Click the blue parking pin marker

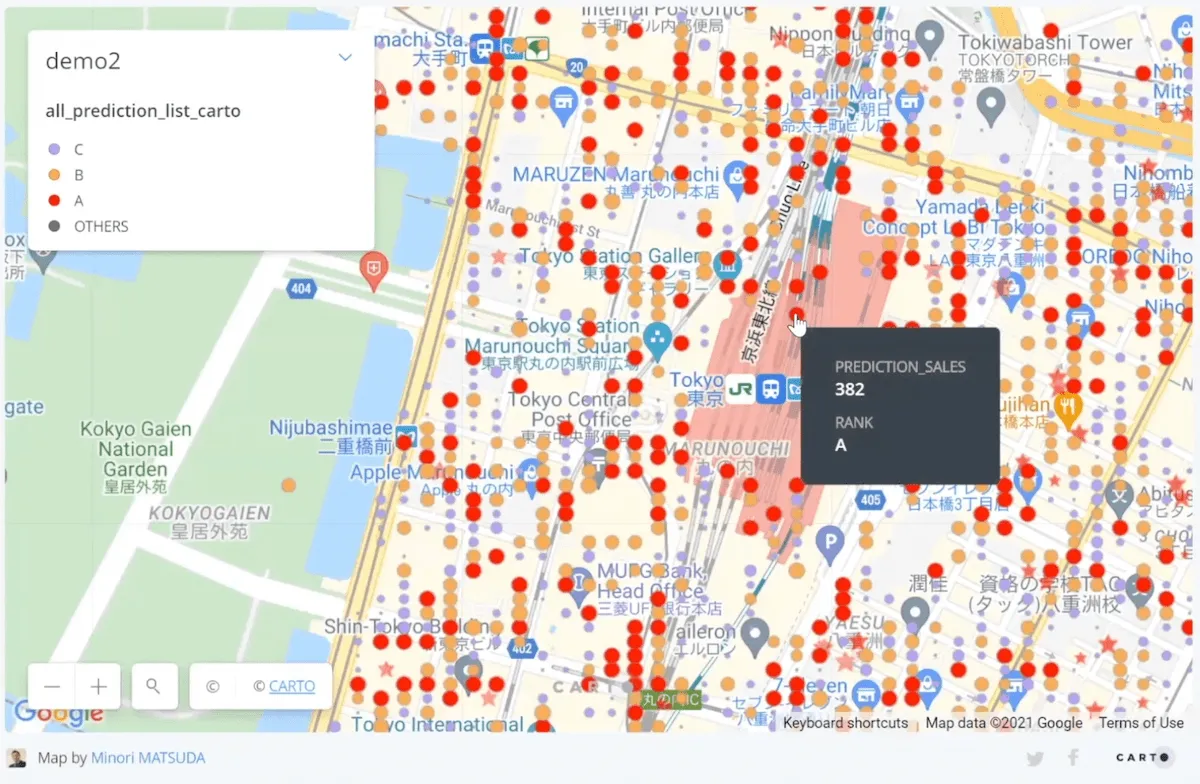(829, 543)
